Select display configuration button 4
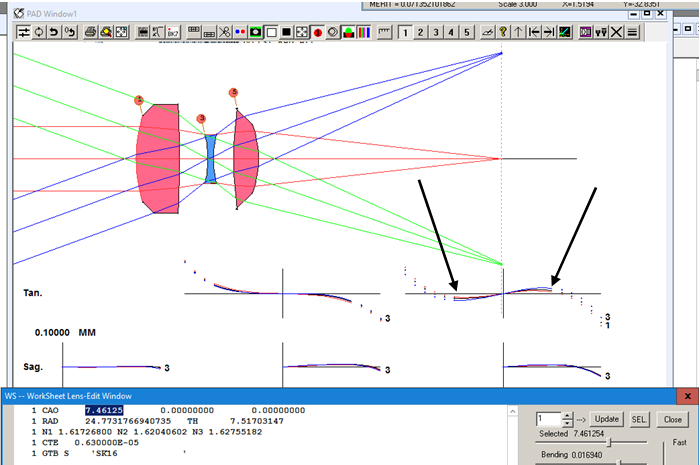This screenshot has width=700, height=465. pos(451,32)
